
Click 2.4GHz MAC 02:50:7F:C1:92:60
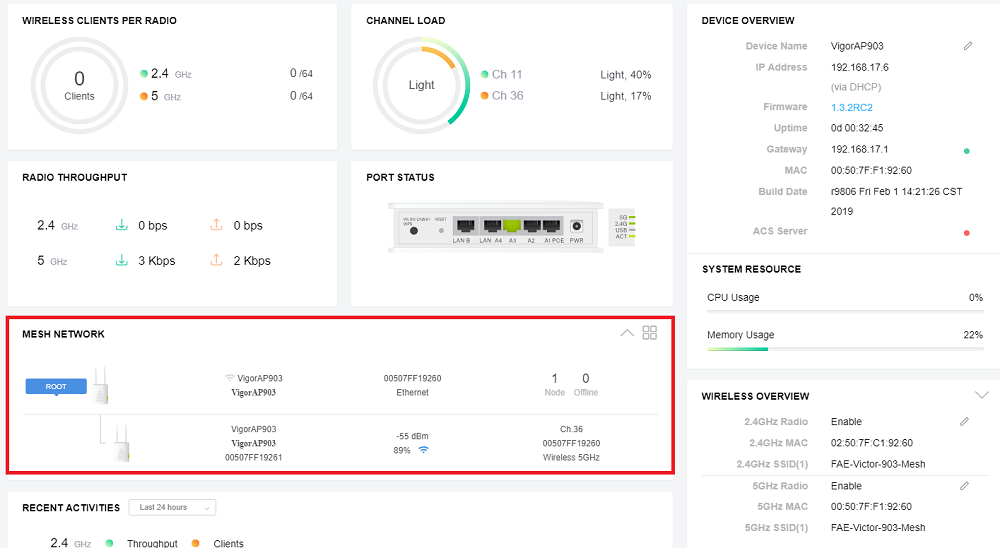pos(872,443)
